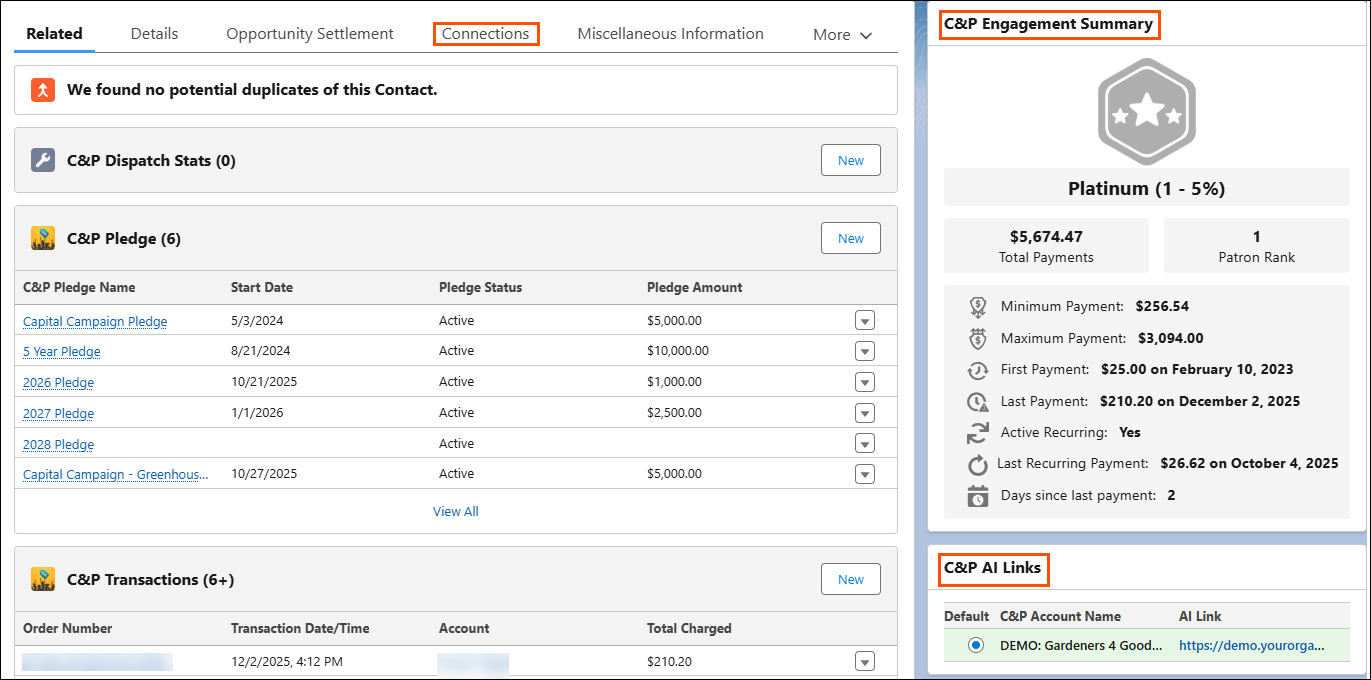Open the C&P Dispatch Stats (0) heading

[151, 160]
